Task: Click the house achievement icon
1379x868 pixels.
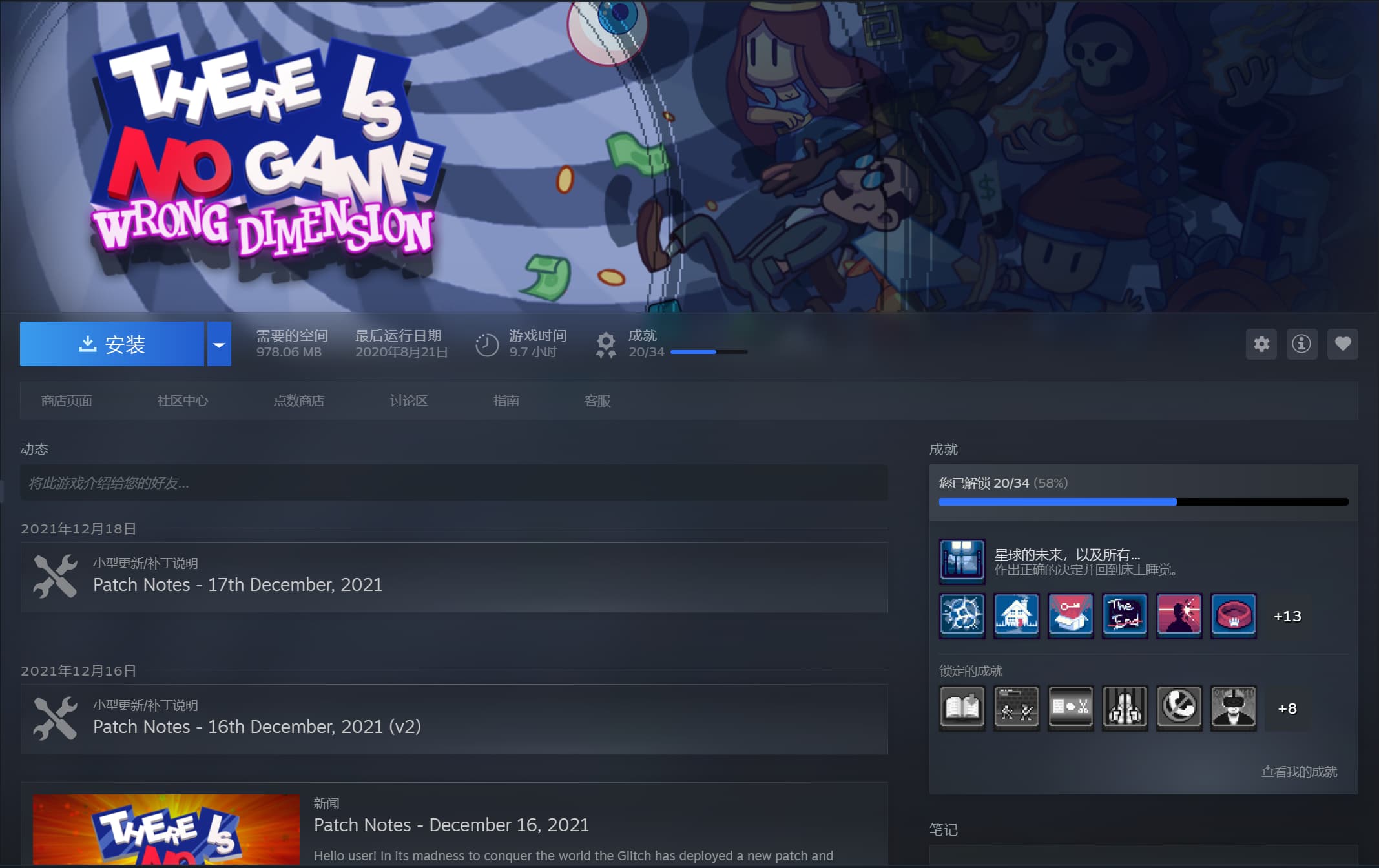Action: (x=1016, y=616)
